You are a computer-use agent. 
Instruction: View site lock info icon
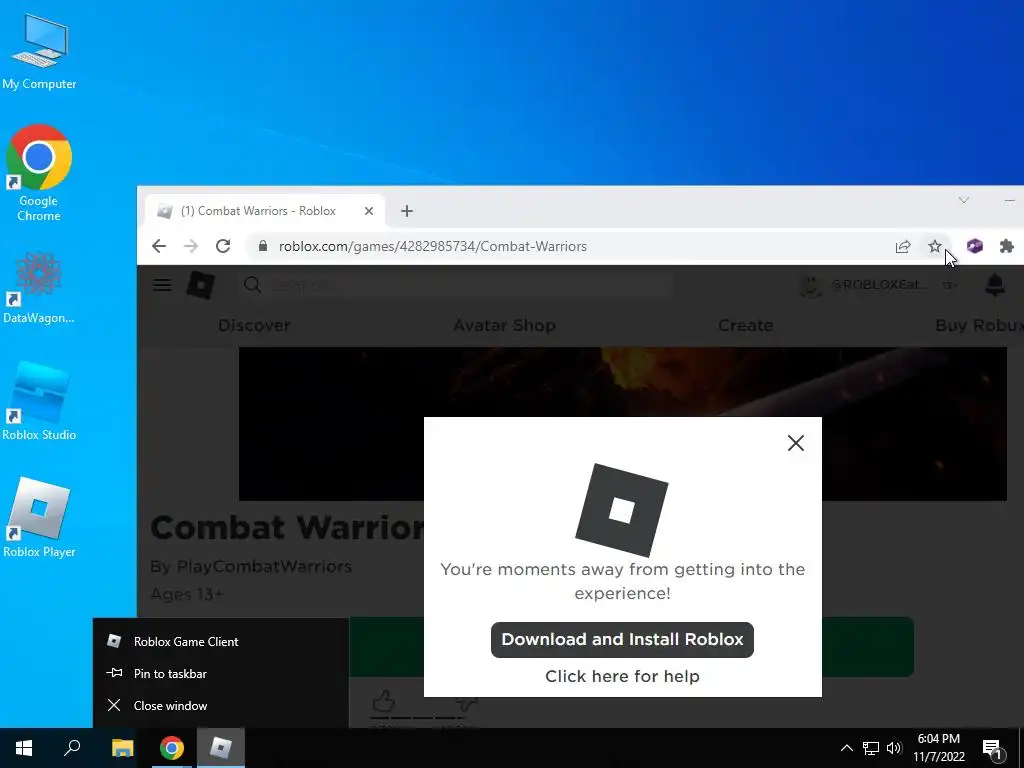(263, 246)
